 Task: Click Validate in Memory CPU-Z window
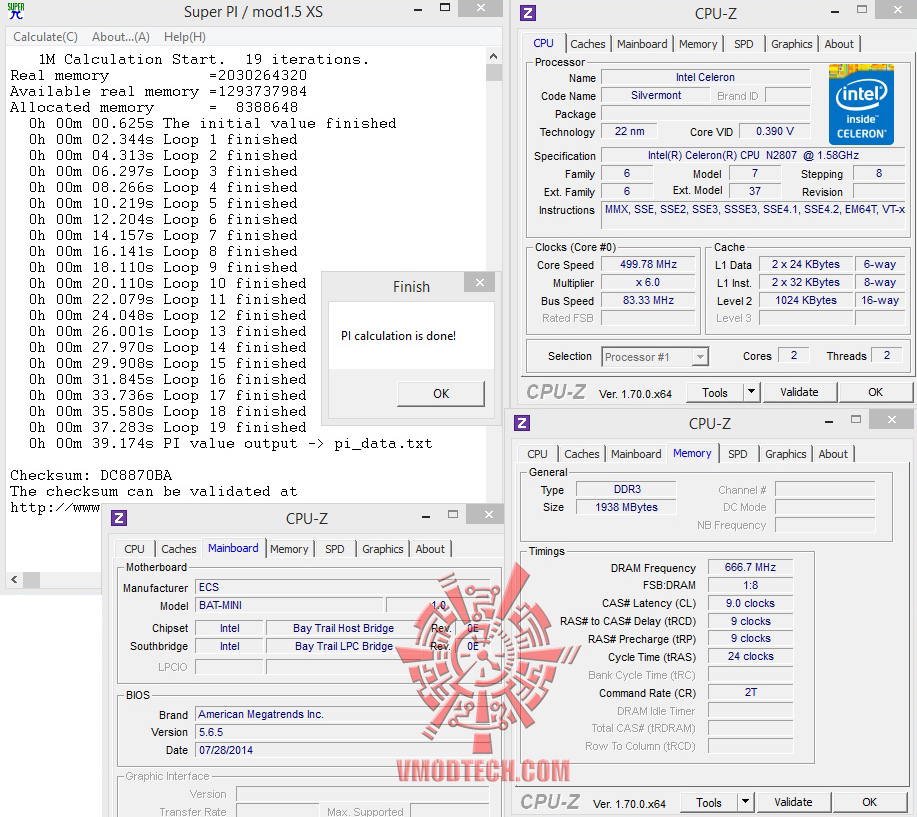793,802
